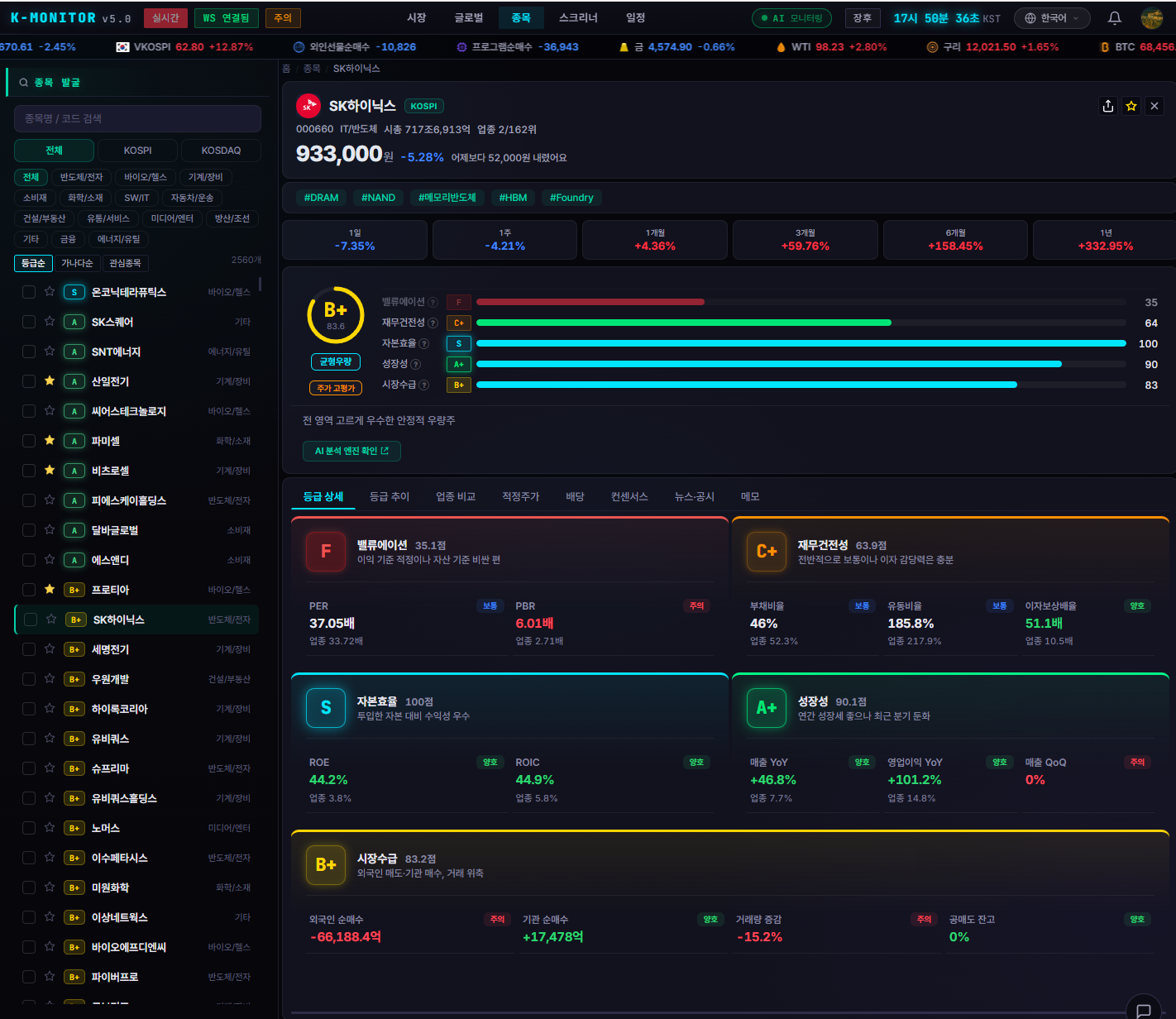Screen dimensions: 1176x1019
Task: Click the AI 분석 엔진 확인 link
Action: click(351, 451)
